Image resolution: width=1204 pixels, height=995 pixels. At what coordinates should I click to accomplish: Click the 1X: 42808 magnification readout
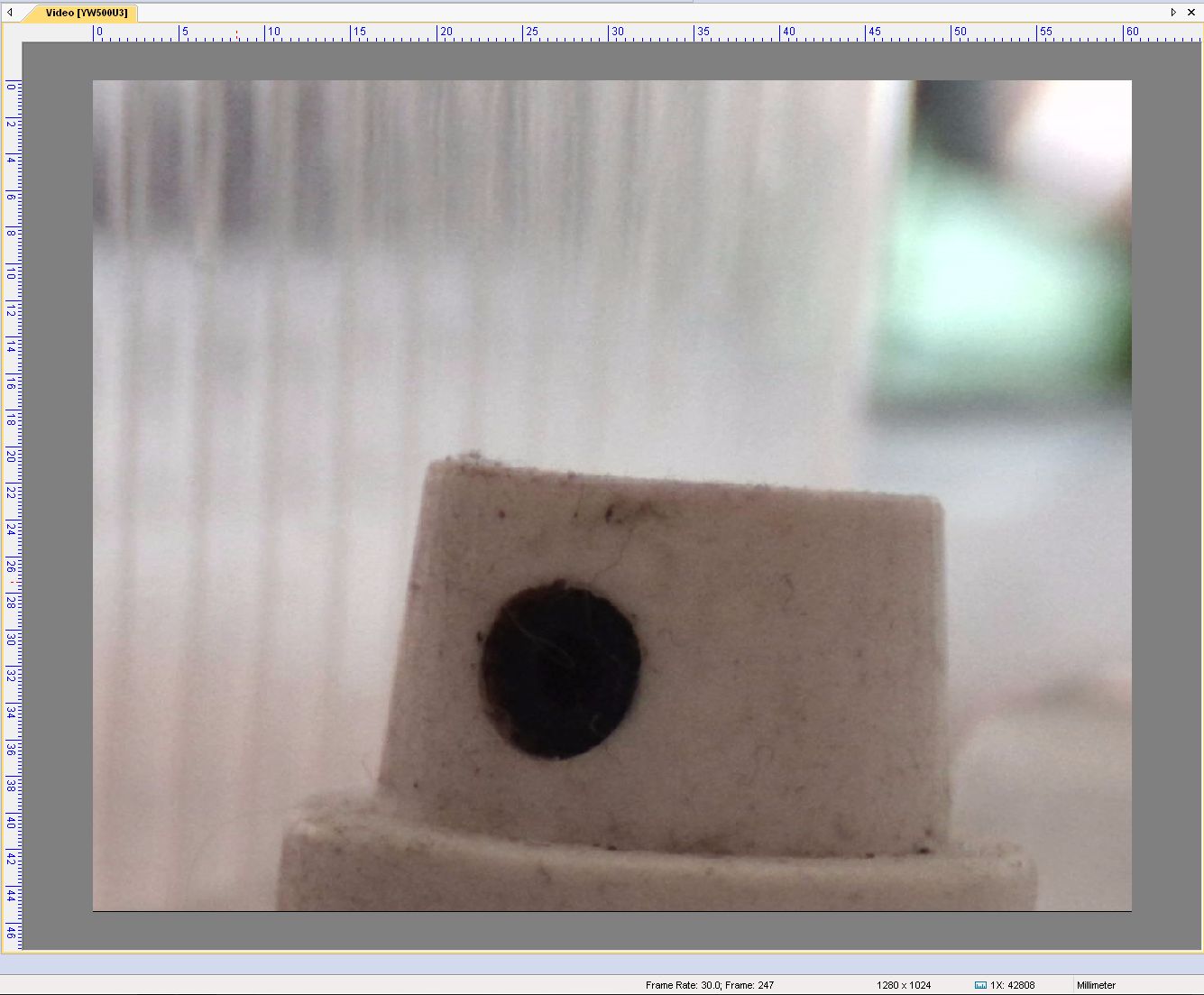1012,985
